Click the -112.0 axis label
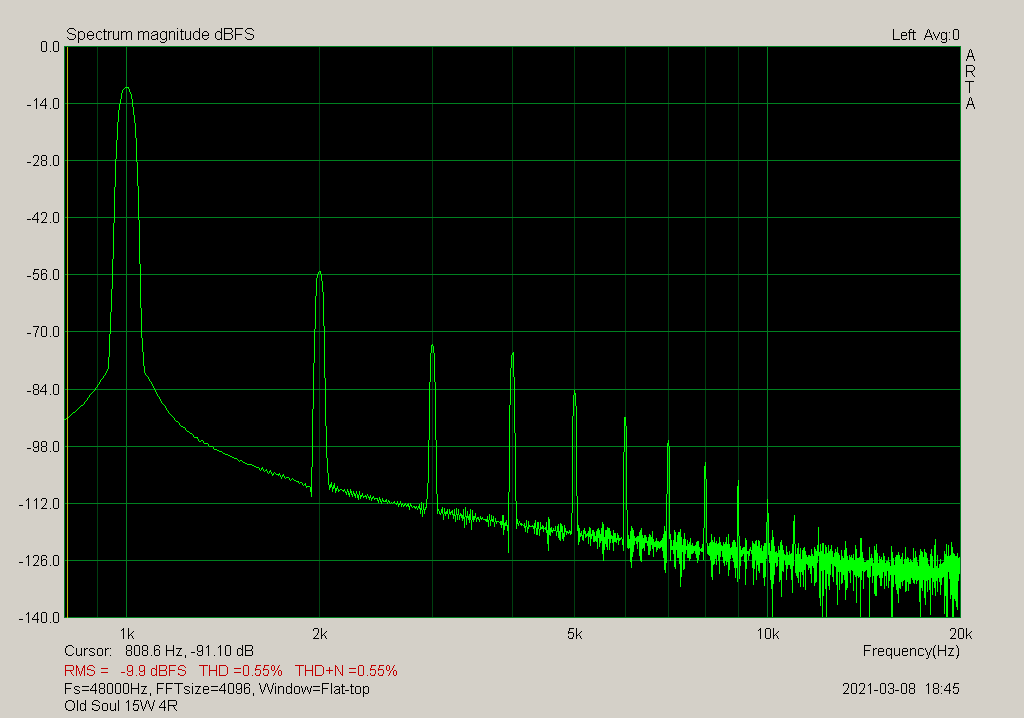The height and width of the screenshot is (718, 1024). point(40,504)
